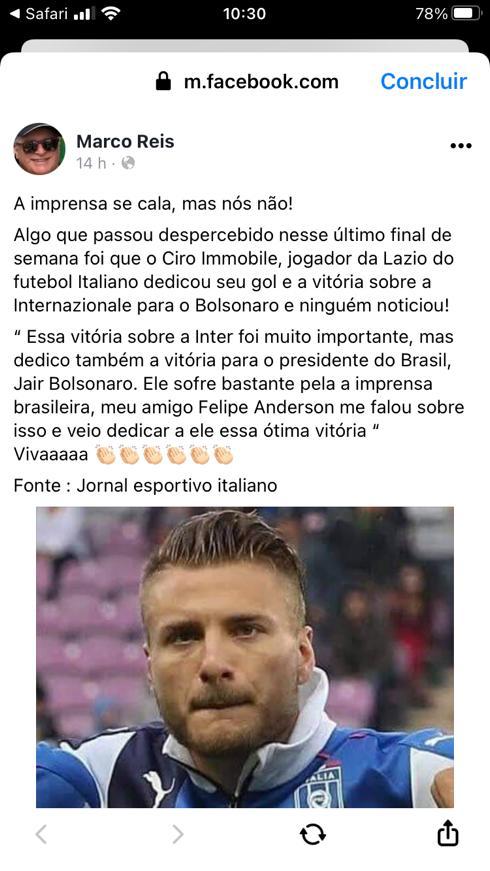Tap the Concluir button

tap(423, 82)
